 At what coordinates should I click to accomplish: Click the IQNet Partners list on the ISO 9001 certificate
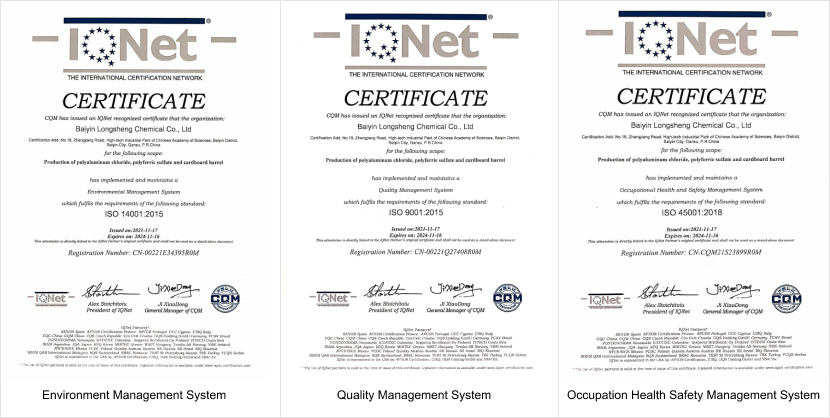pos(416,343)
